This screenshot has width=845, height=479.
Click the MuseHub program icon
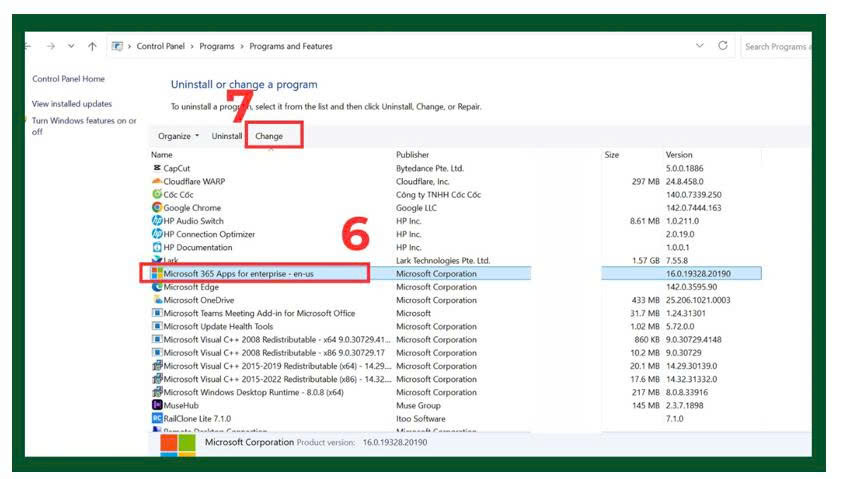[157, 405]
